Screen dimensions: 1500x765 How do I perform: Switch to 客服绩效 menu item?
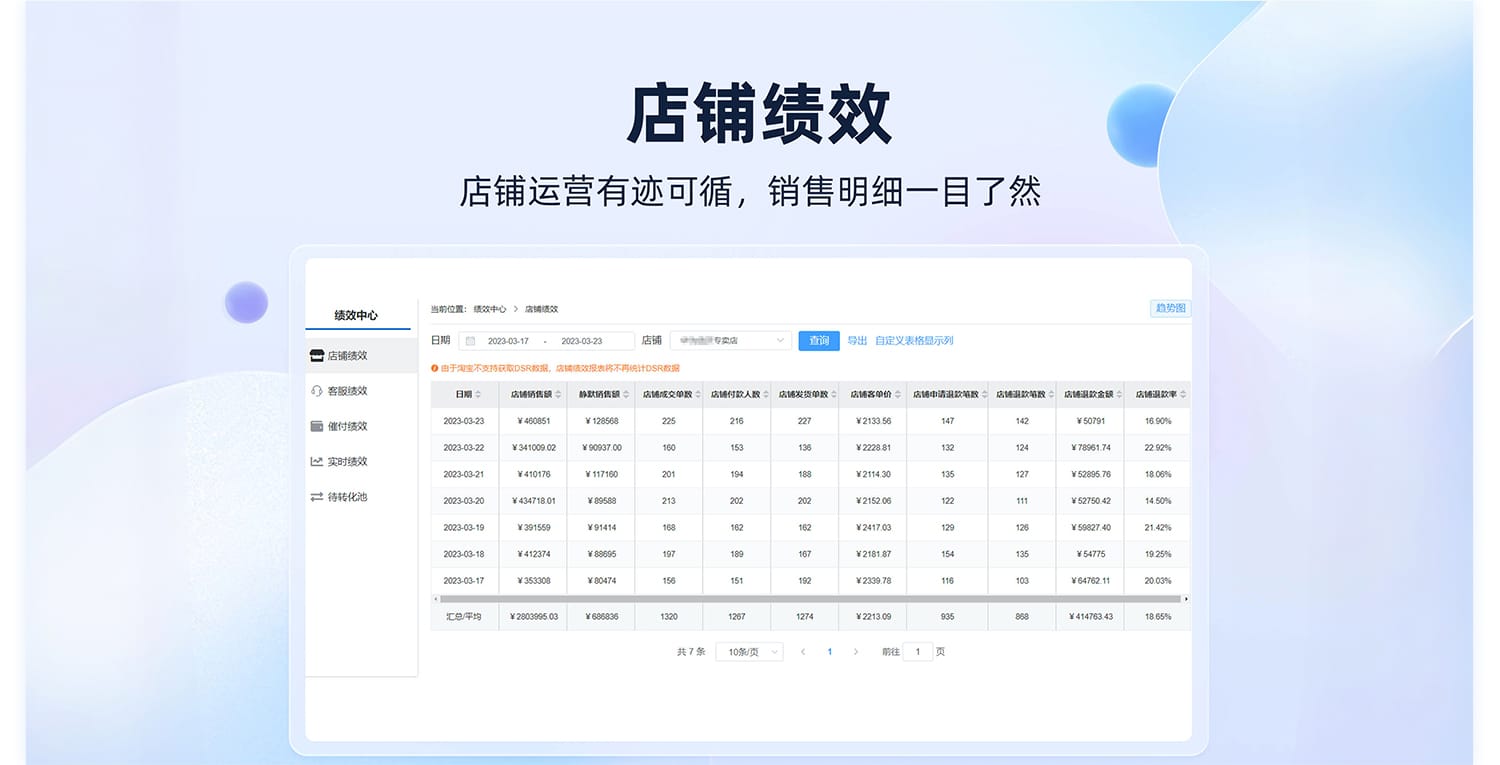[x=348, y=391]
